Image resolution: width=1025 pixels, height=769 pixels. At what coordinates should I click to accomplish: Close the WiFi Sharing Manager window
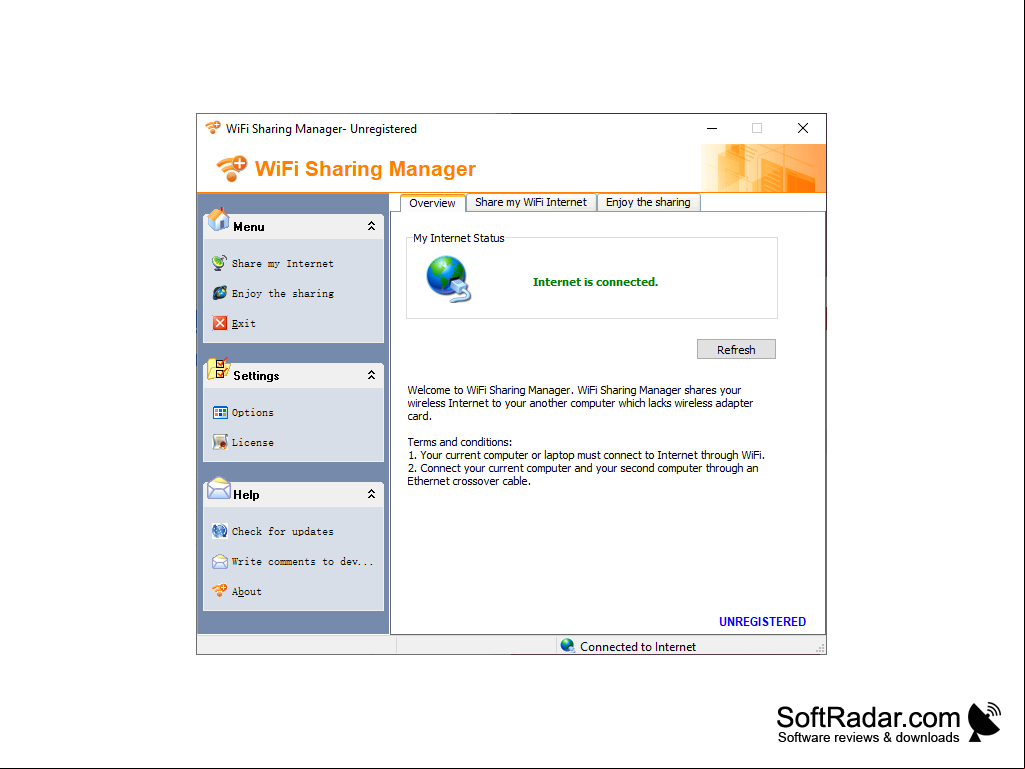click(x=803, y=128)
